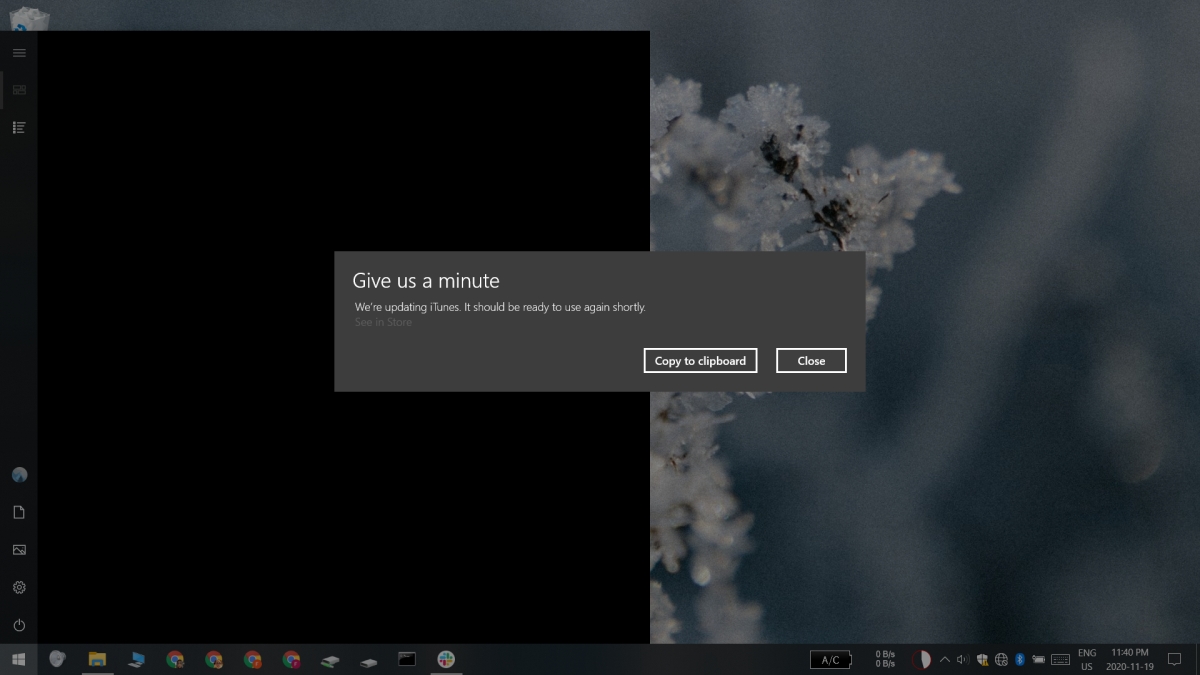Open the network globe tray icon
The height and width of the screenshot is (675, 1200).
pyautogui.click(x=1001, y=660)
